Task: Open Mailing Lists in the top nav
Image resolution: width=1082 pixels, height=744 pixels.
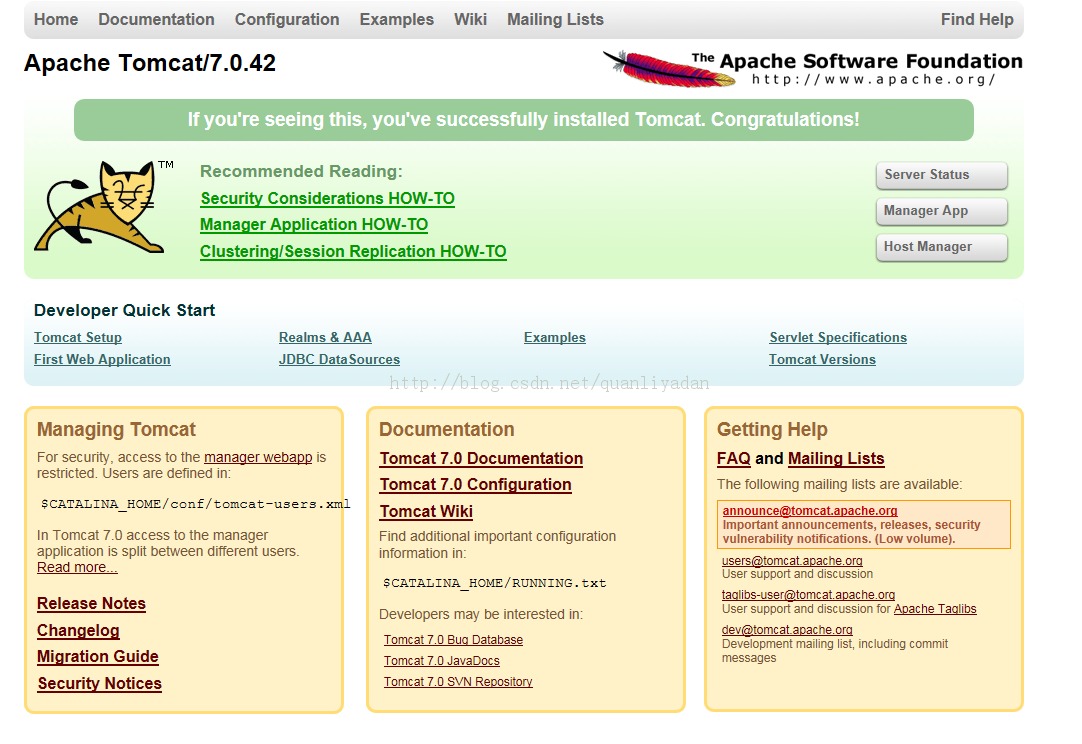Action: (x=555, y=19)
